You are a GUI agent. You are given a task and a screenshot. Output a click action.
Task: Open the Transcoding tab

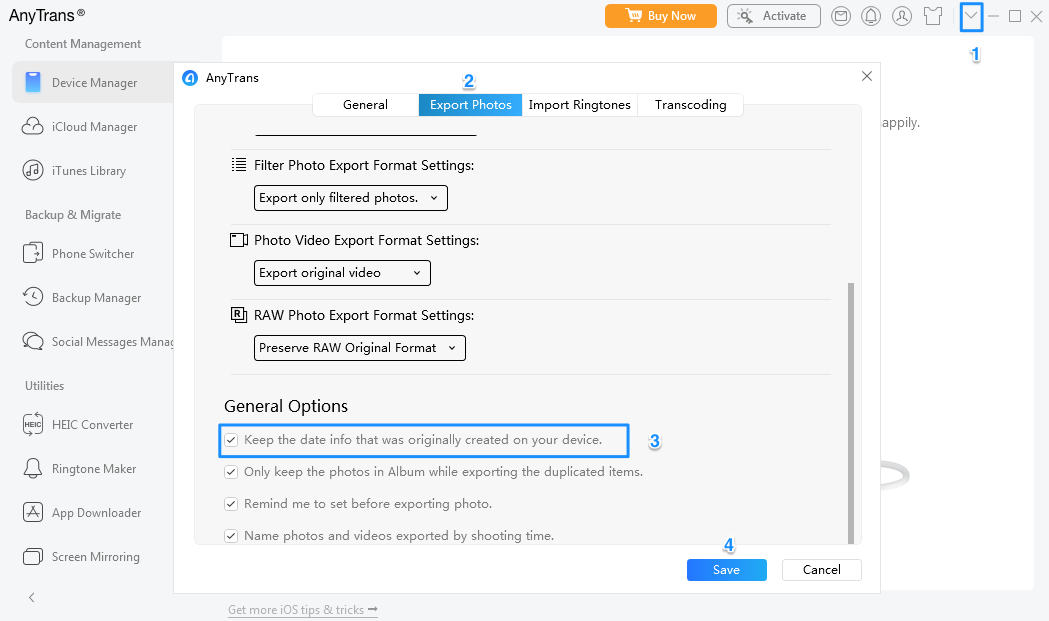coord(690,105)
